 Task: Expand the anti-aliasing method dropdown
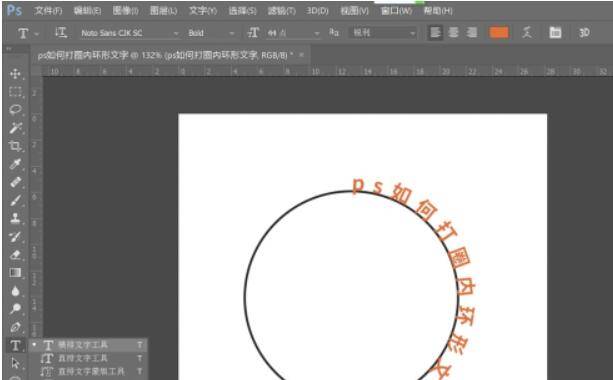click(383, 33)
